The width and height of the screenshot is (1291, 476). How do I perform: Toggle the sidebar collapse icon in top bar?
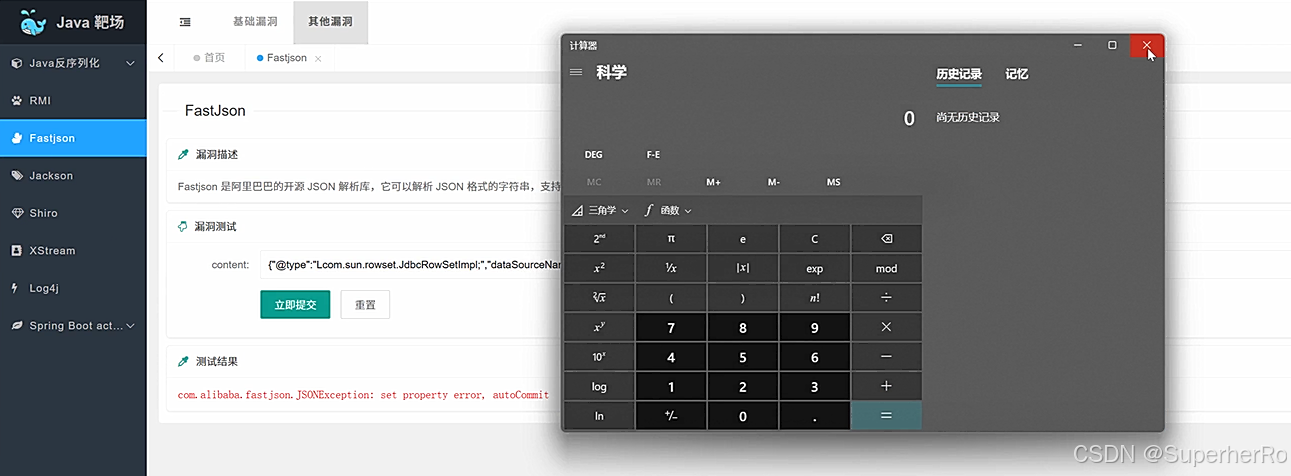(185, 21)
